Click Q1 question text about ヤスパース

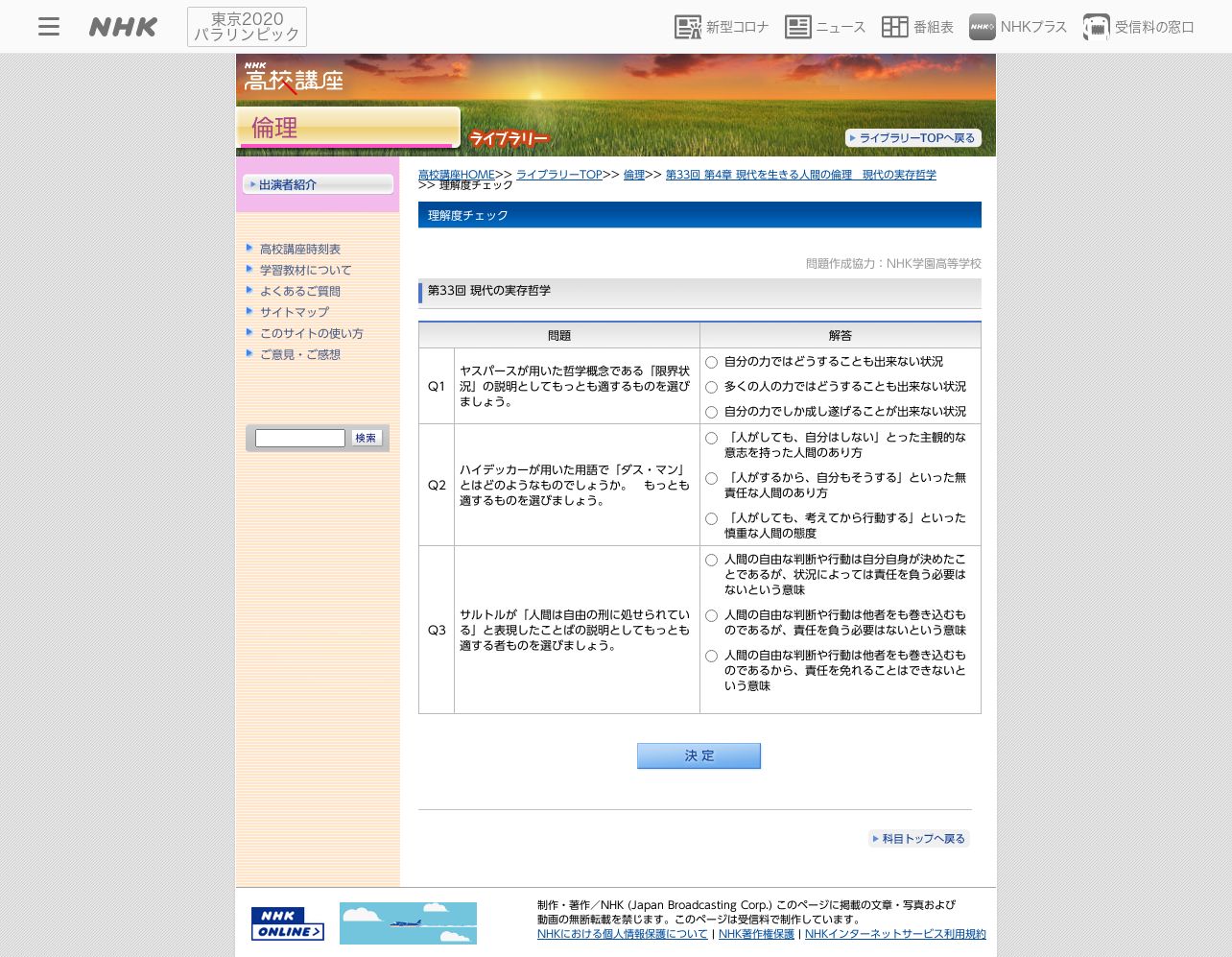click(575, 386)
